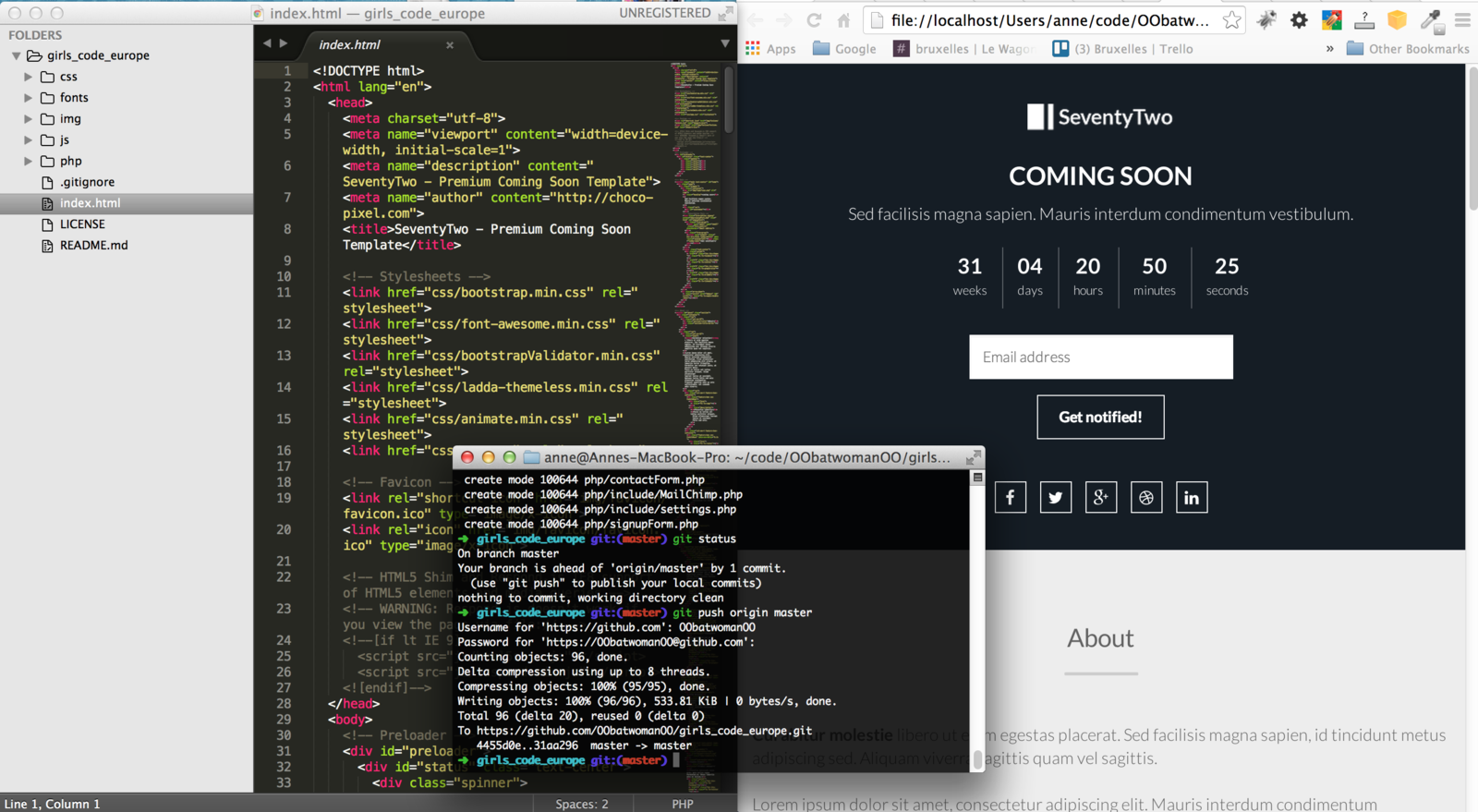1478x812 pixels.
Task: Click the Get notified! button
Action: (x=1100, y=418)
